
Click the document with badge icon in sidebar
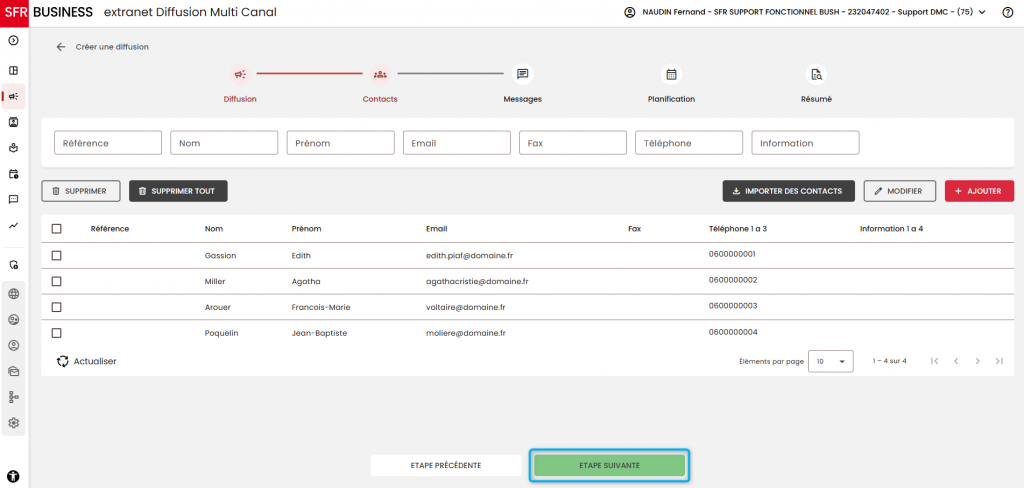pyautogui.click(x=13, y=265)
